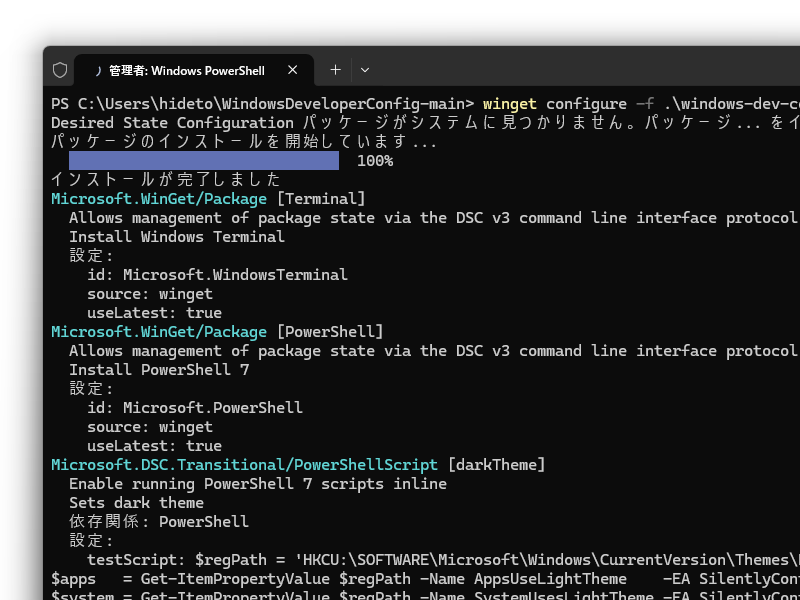800x600 pixels.
Task: Click the 'Install PowerShell 7' line
Action: (159, 369)
